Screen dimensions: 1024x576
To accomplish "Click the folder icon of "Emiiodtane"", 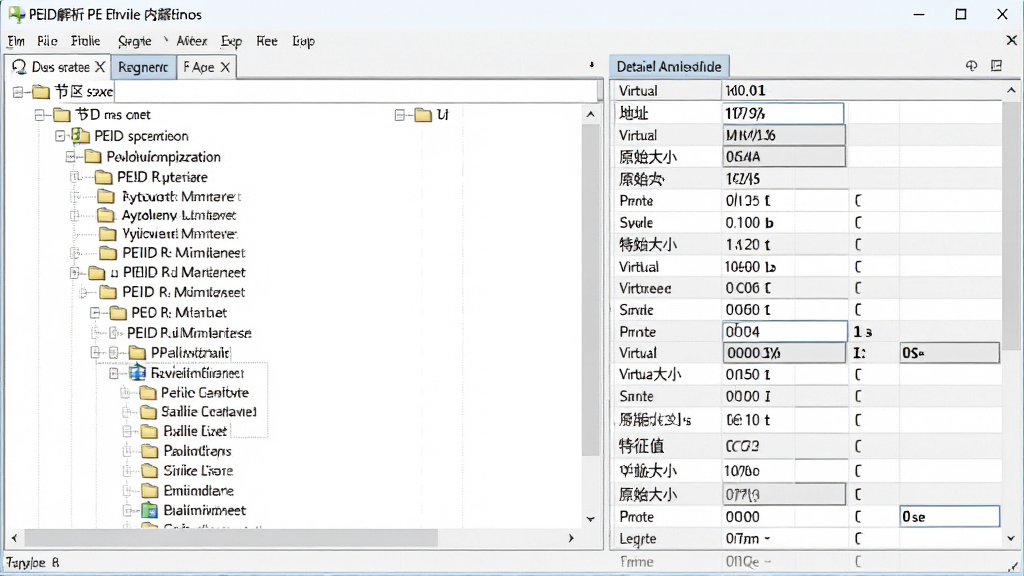I will pos(150,490).
